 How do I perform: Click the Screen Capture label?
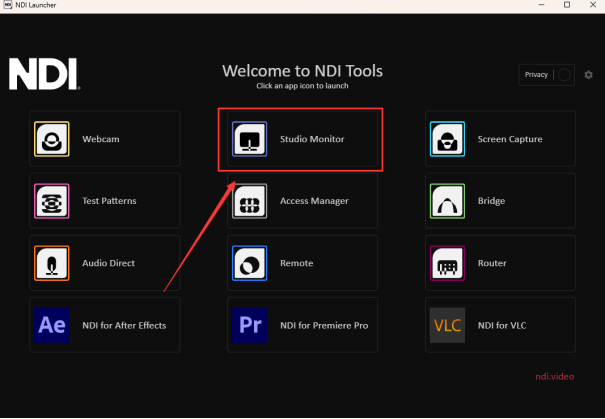point(510,139)
